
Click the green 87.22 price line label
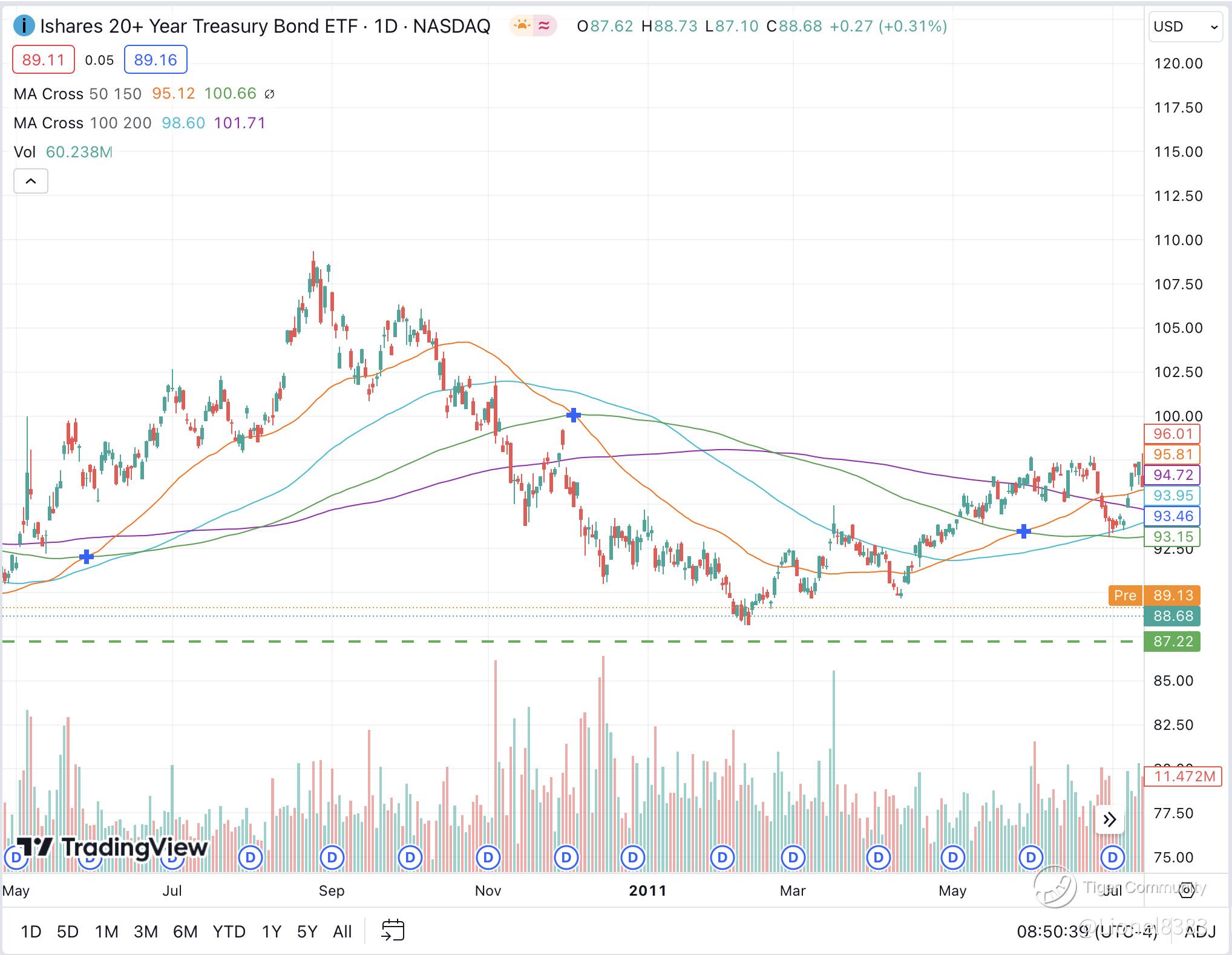pyautogui.click(x=1172, y=642)
